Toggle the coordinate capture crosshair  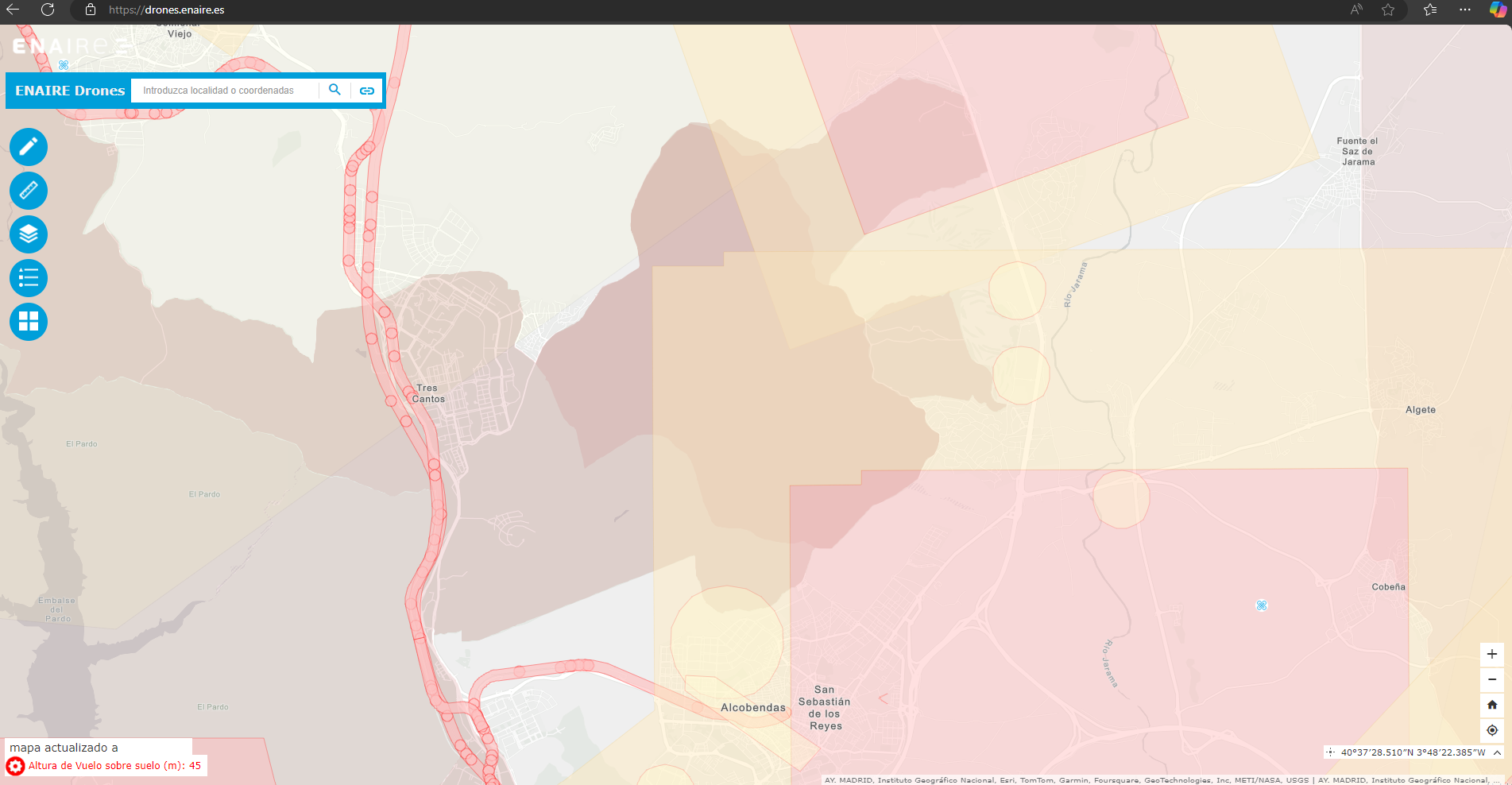pyautogui.click(x=1330, y=752)
